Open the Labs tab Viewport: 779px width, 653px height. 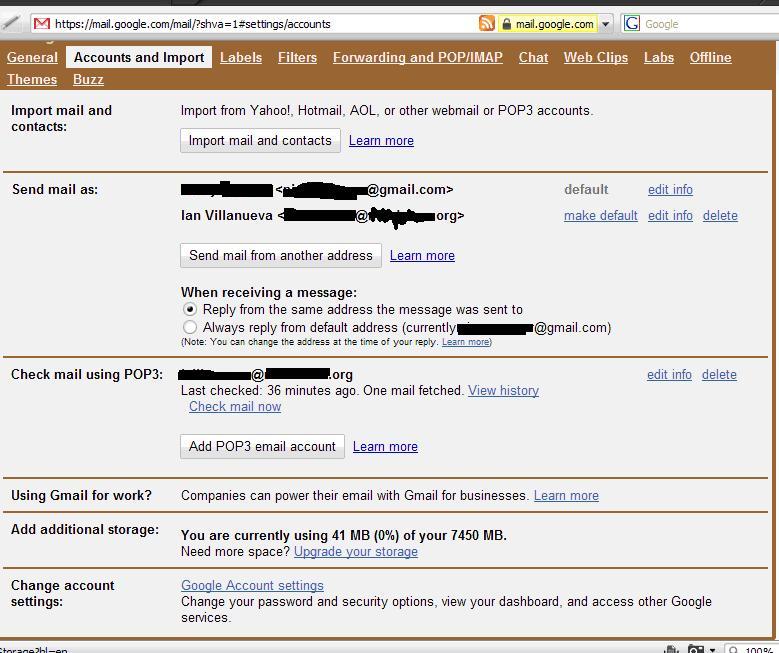tap(659, 57)
